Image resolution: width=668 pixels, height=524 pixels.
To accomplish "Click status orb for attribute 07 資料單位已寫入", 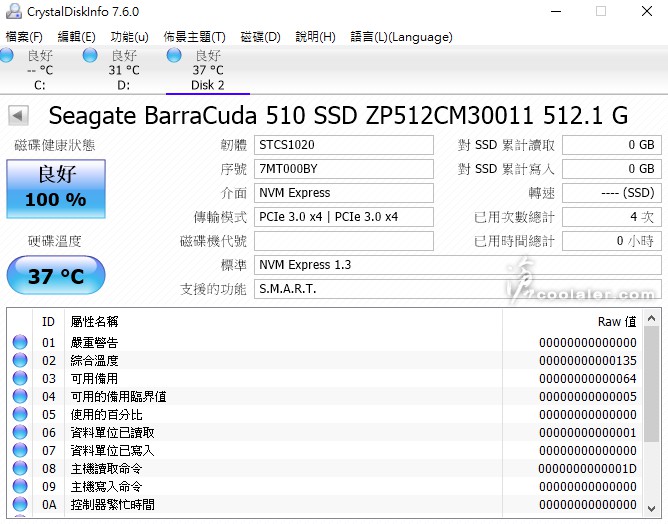I will (20, 450).
